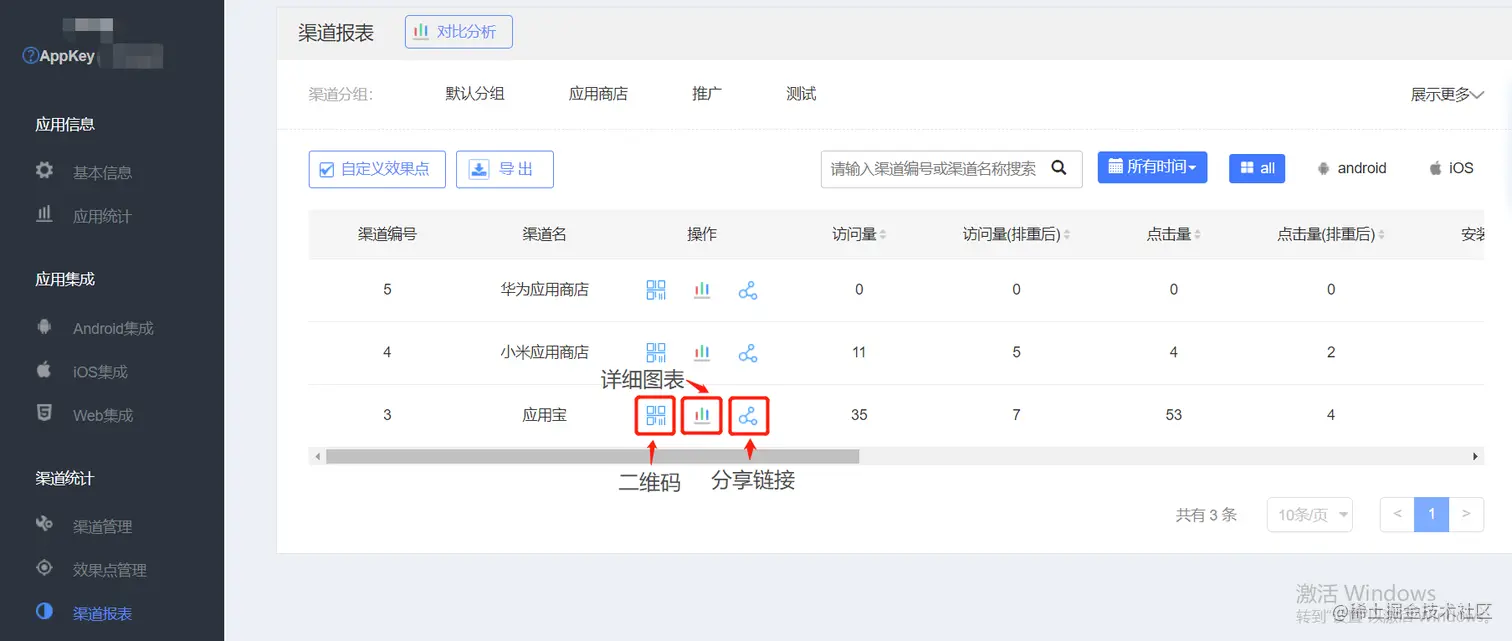This screenshot has width=1512, height=641.
Task: Open 10条/页 page size dropdown
Action: coord(1310,515)
